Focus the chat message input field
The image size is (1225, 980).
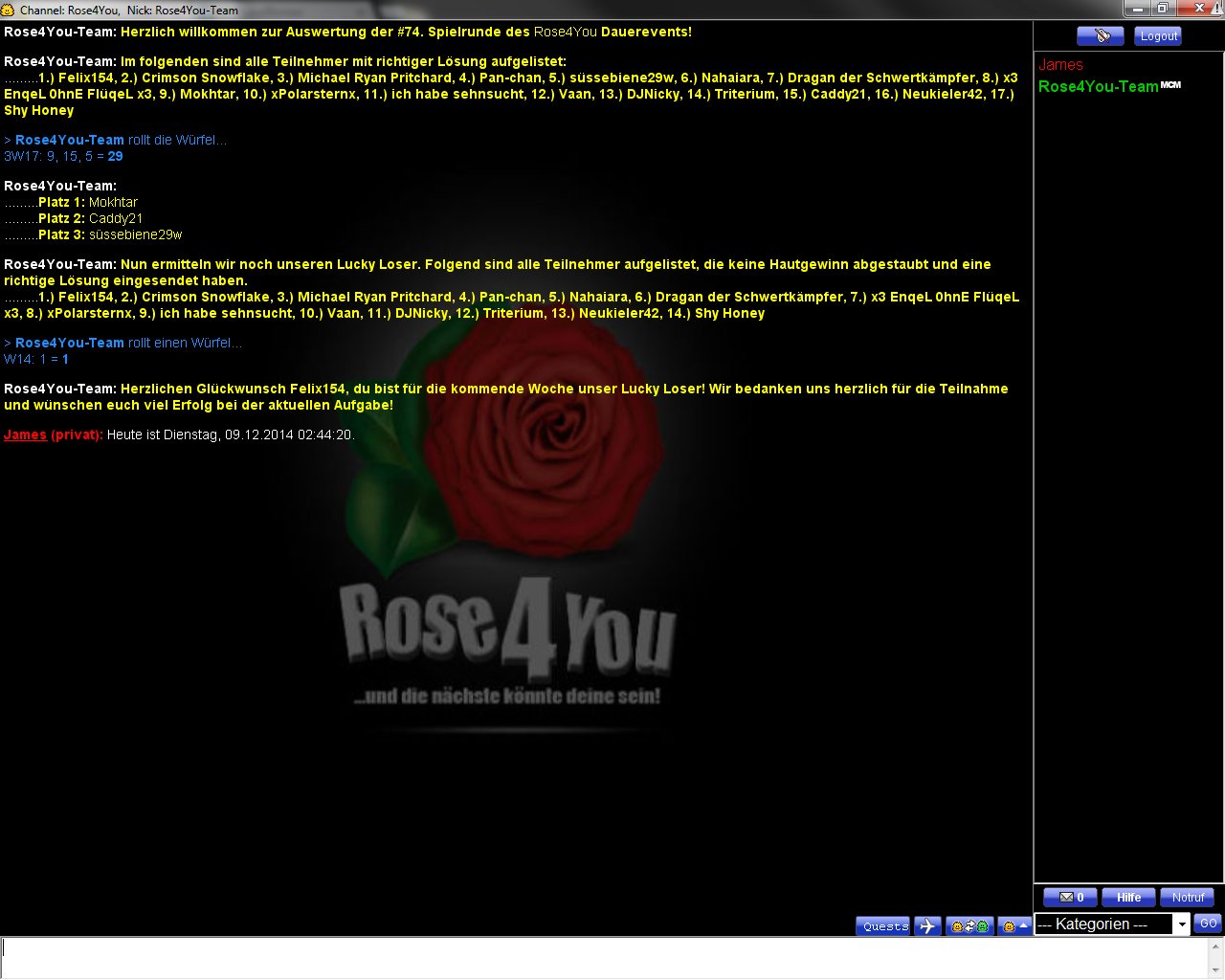pos(603,957)
